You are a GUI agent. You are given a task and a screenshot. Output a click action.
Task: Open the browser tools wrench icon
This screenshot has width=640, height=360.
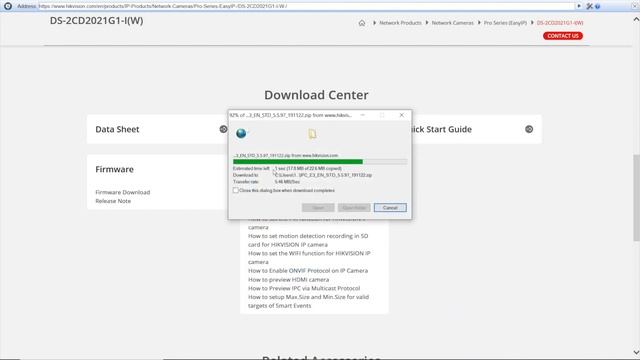(589, 6)
